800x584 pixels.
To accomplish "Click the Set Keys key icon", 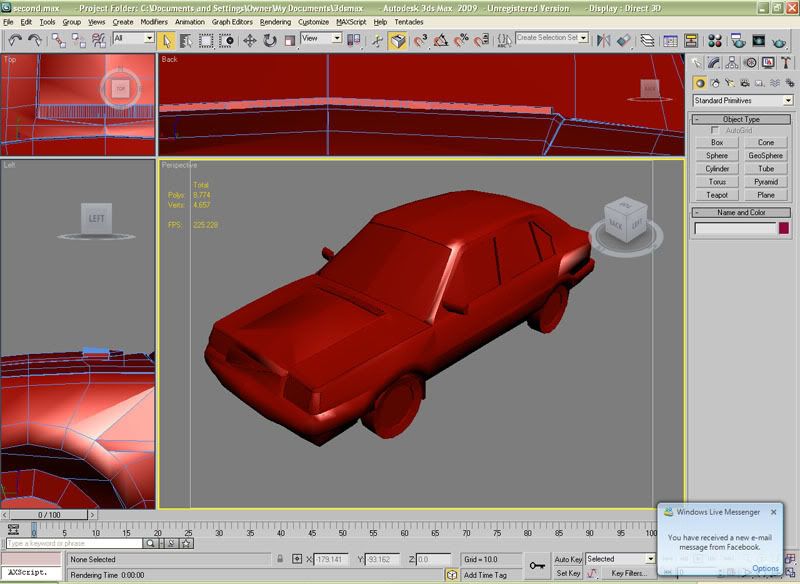I will pos(537,565).
